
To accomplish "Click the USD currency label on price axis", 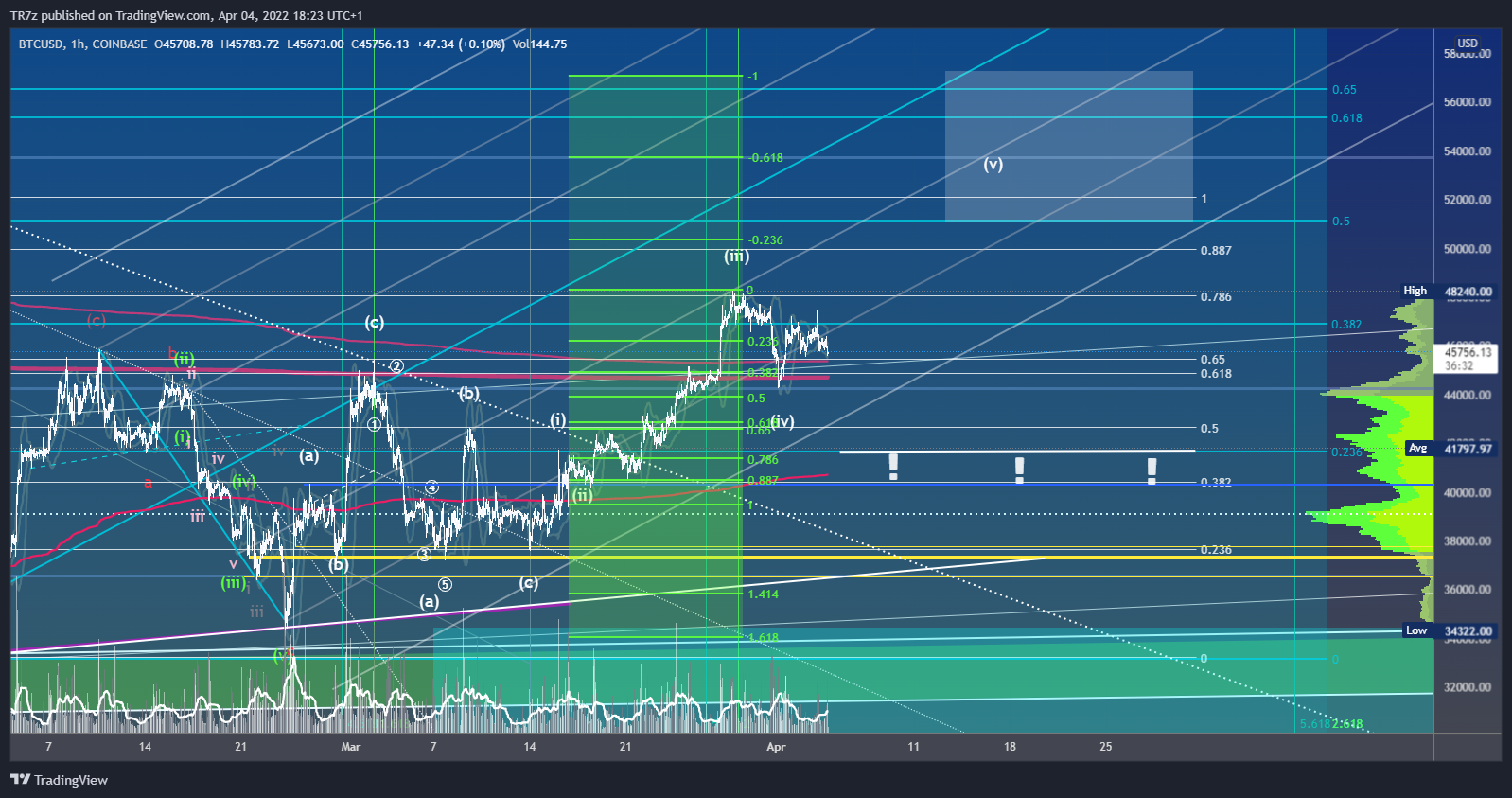I will pos(1468,44).
